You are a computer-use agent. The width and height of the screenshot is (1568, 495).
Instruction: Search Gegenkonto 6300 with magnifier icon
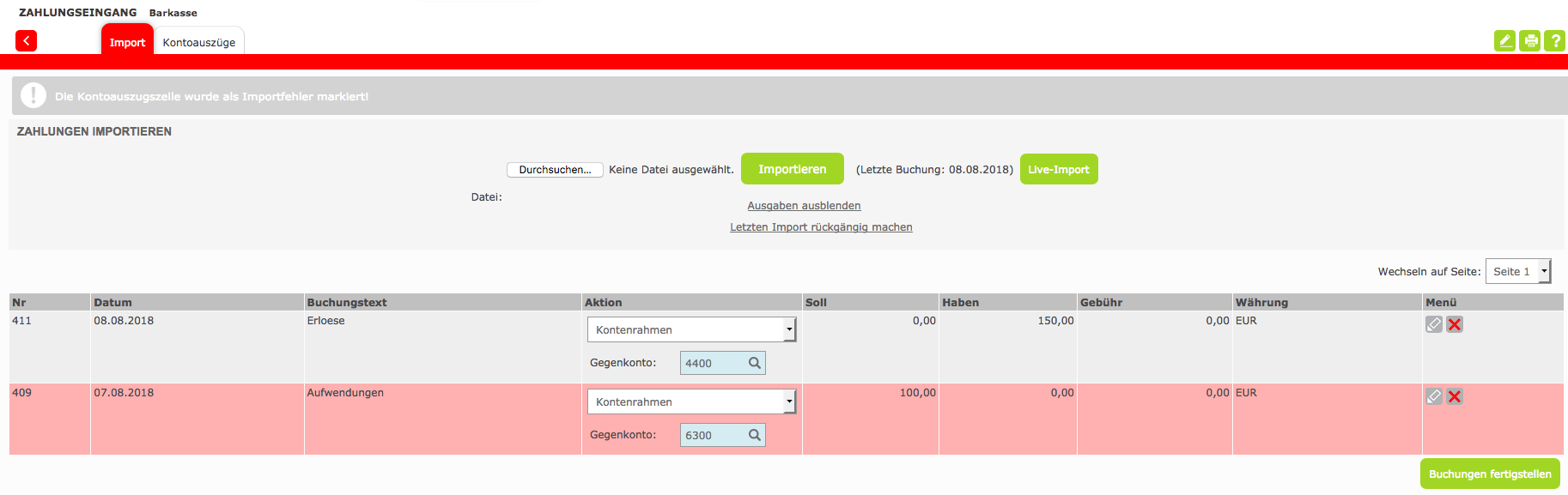[x=754, y=435]
